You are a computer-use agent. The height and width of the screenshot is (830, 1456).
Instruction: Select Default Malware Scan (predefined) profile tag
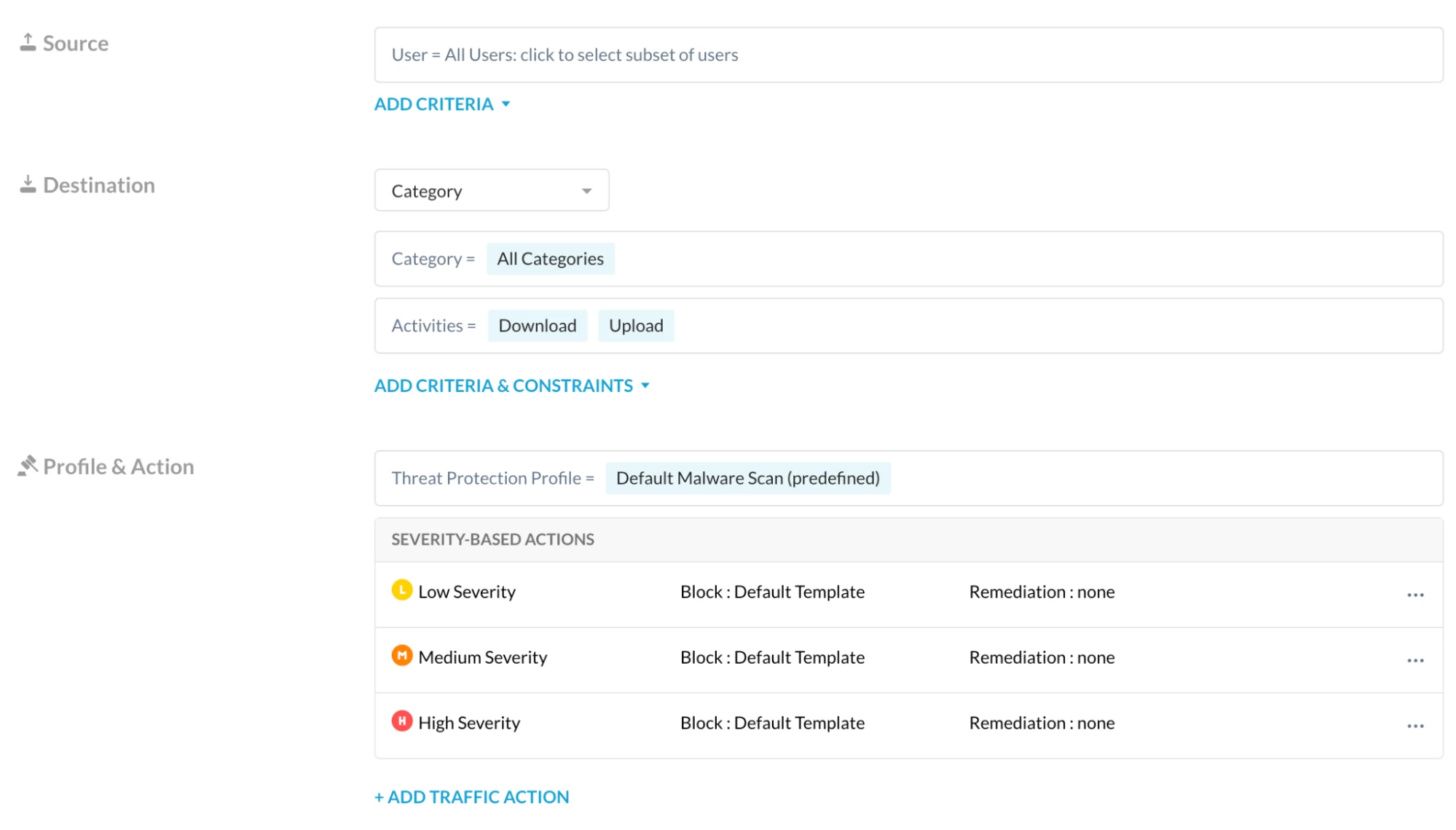pos(747,479)
